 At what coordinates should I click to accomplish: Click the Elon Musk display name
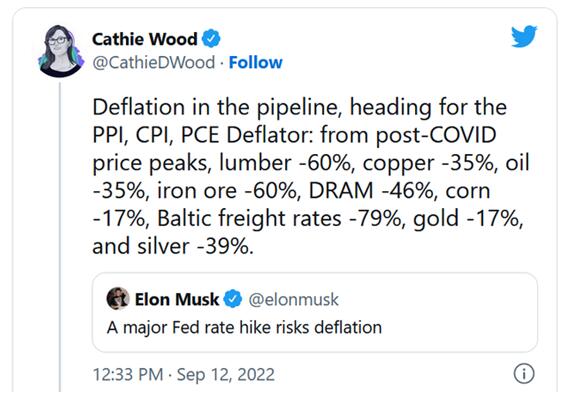point(177,299)
